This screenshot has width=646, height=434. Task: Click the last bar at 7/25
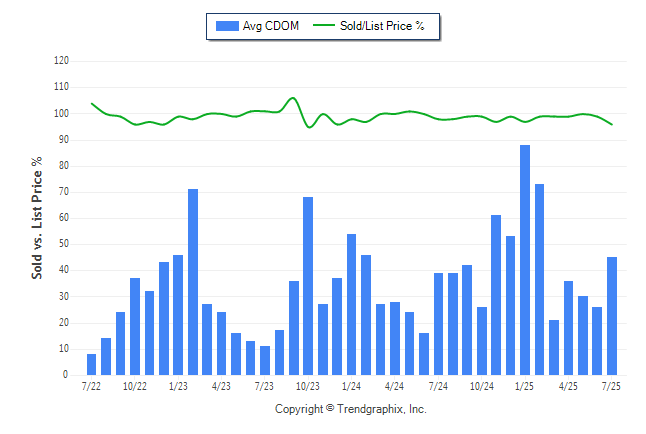point(612,316)
